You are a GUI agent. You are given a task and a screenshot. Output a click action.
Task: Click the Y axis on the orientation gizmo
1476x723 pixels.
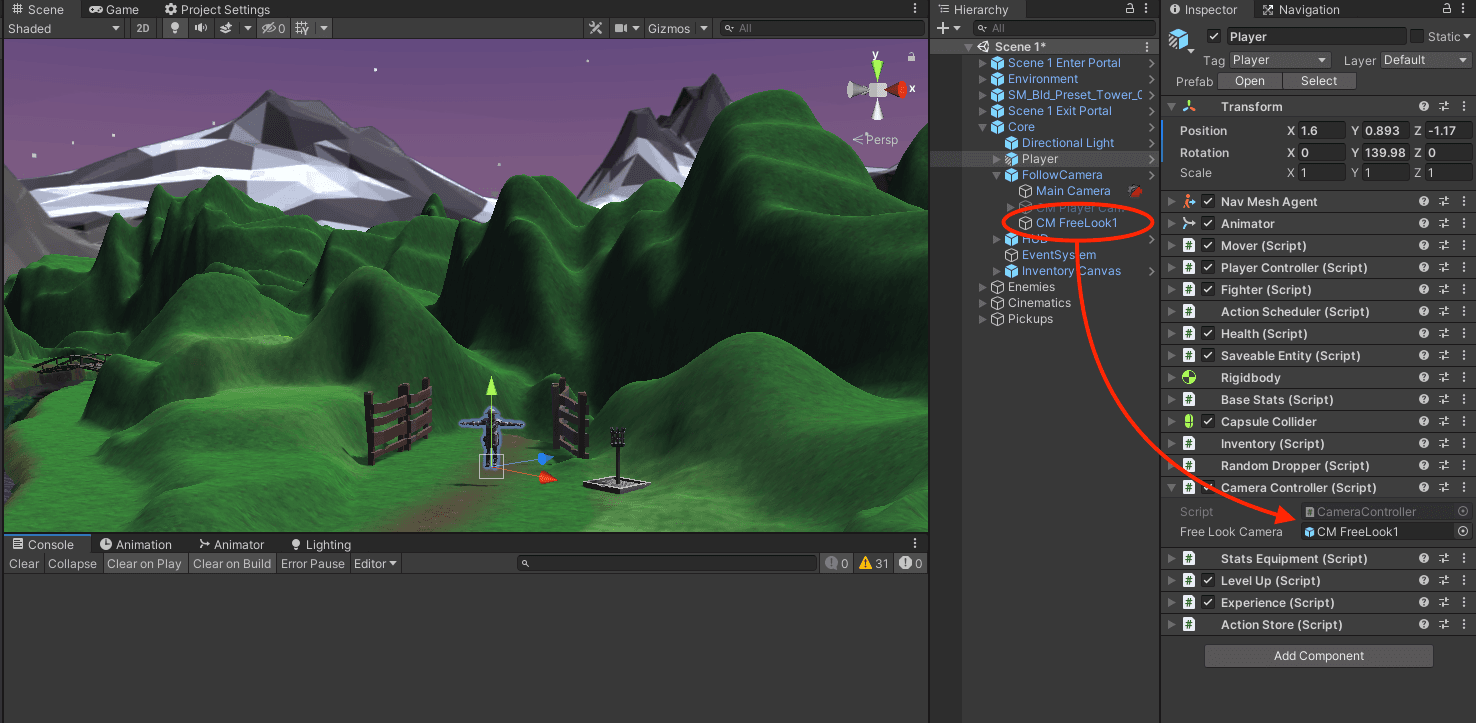(877, 66)
